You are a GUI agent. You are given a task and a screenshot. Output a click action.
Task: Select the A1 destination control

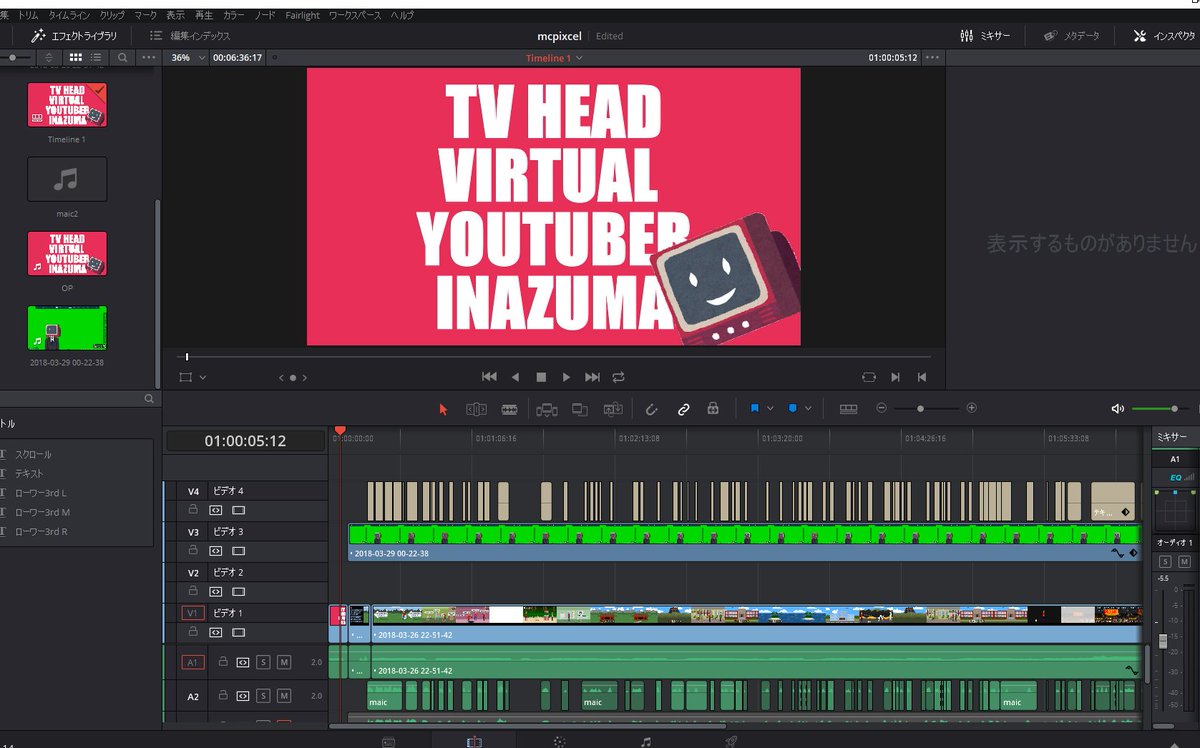(193, 662)
